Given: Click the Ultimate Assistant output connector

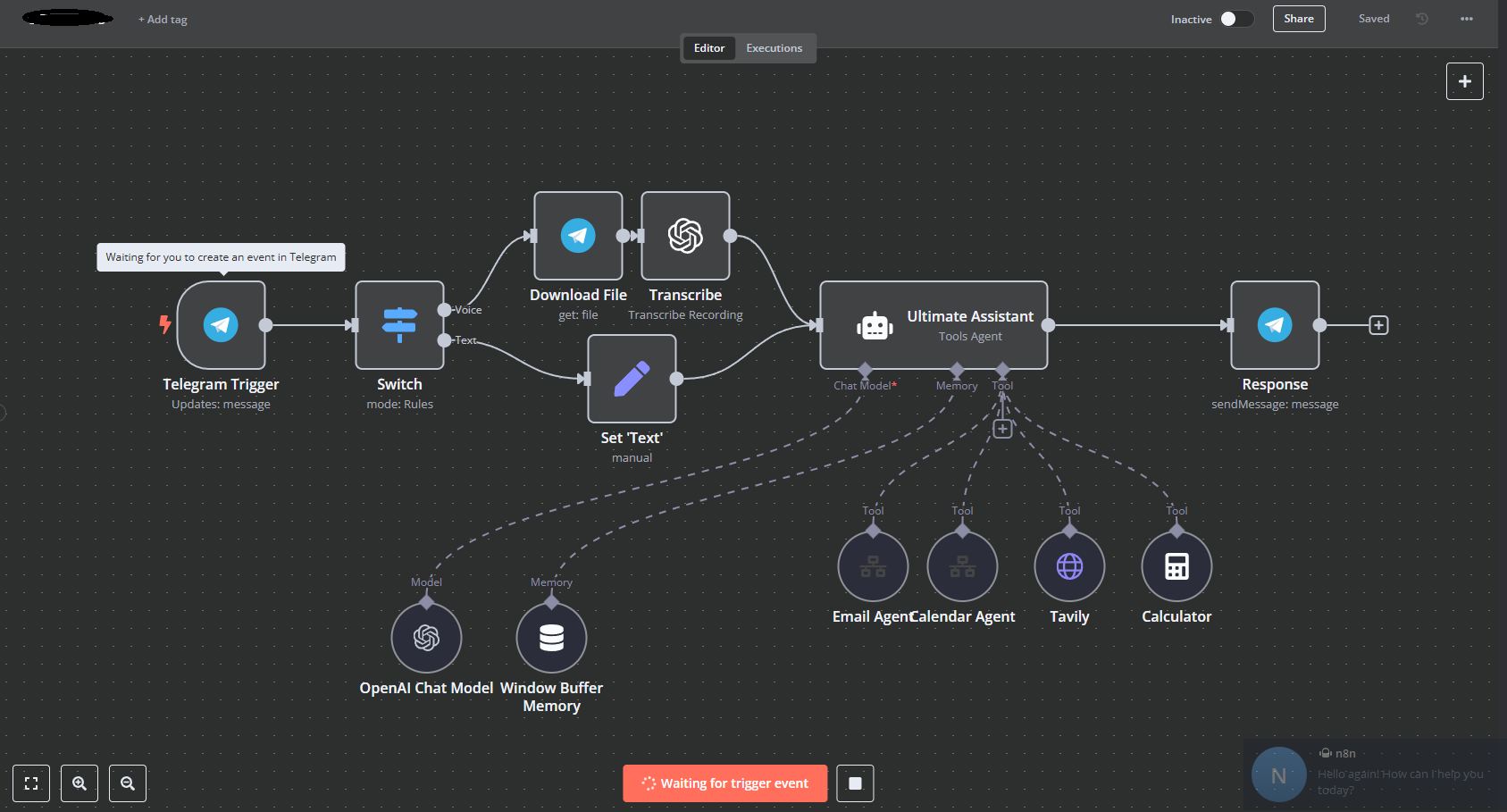Looking at the screenshot, I should [x=1048, y=325].
